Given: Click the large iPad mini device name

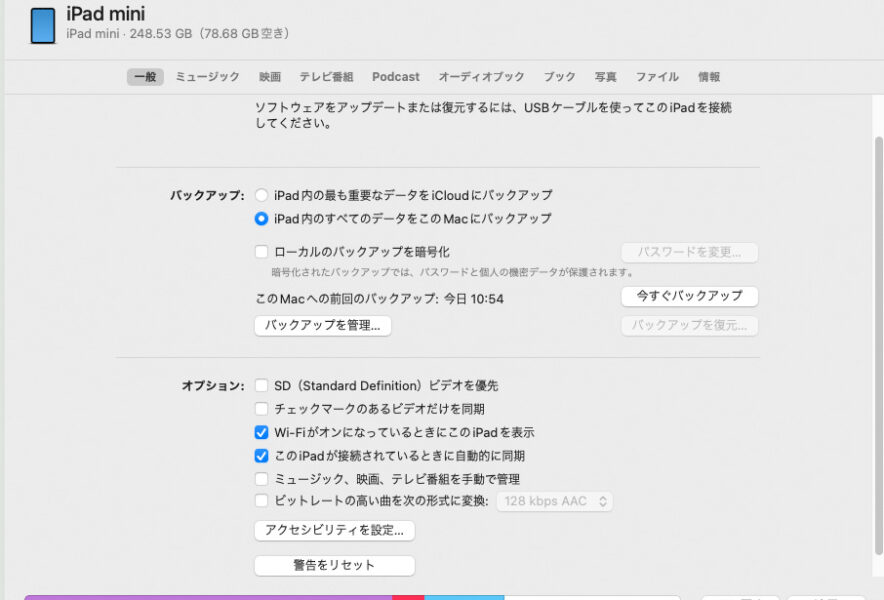Looking at the screenshot, I should click(105, 14).
